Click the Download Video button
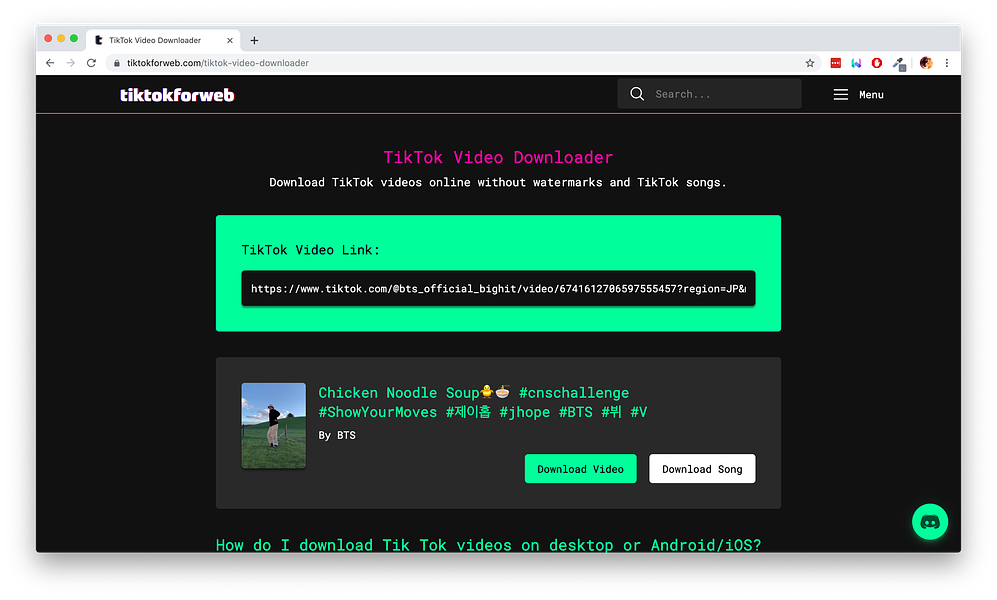Screen dimensions: 997x600 pyautogui.click(x=580, y=469)
